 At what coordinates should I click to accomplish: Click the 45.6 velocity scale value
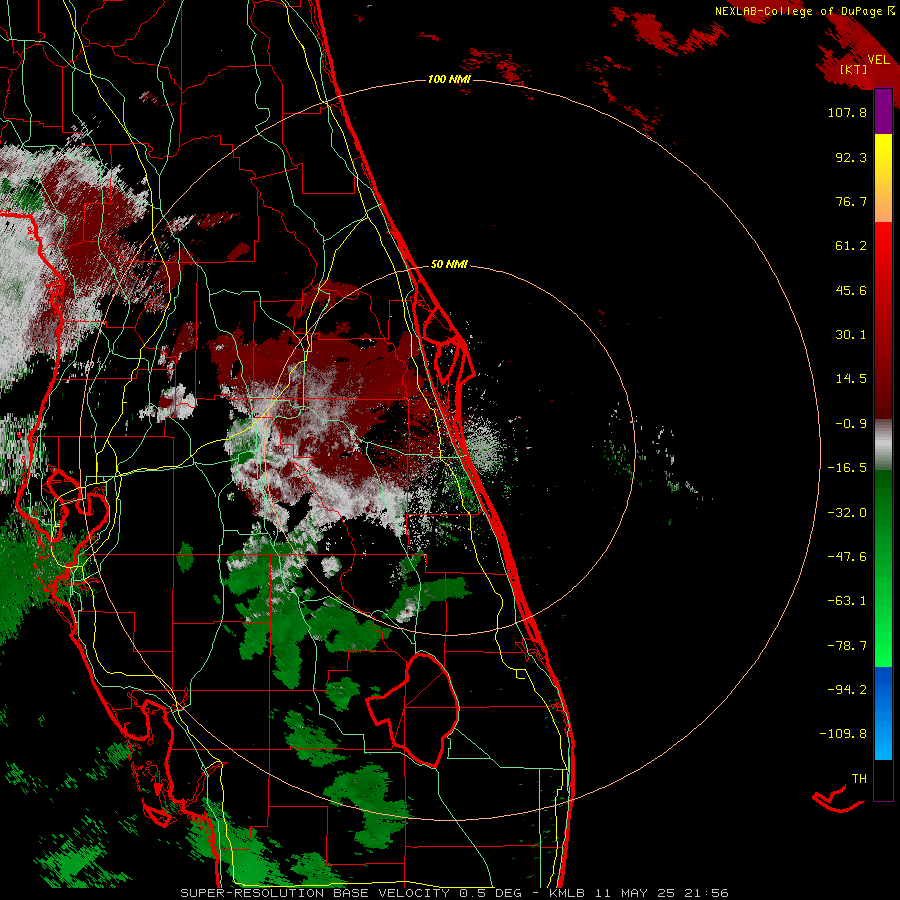click(x=851, y=290)
